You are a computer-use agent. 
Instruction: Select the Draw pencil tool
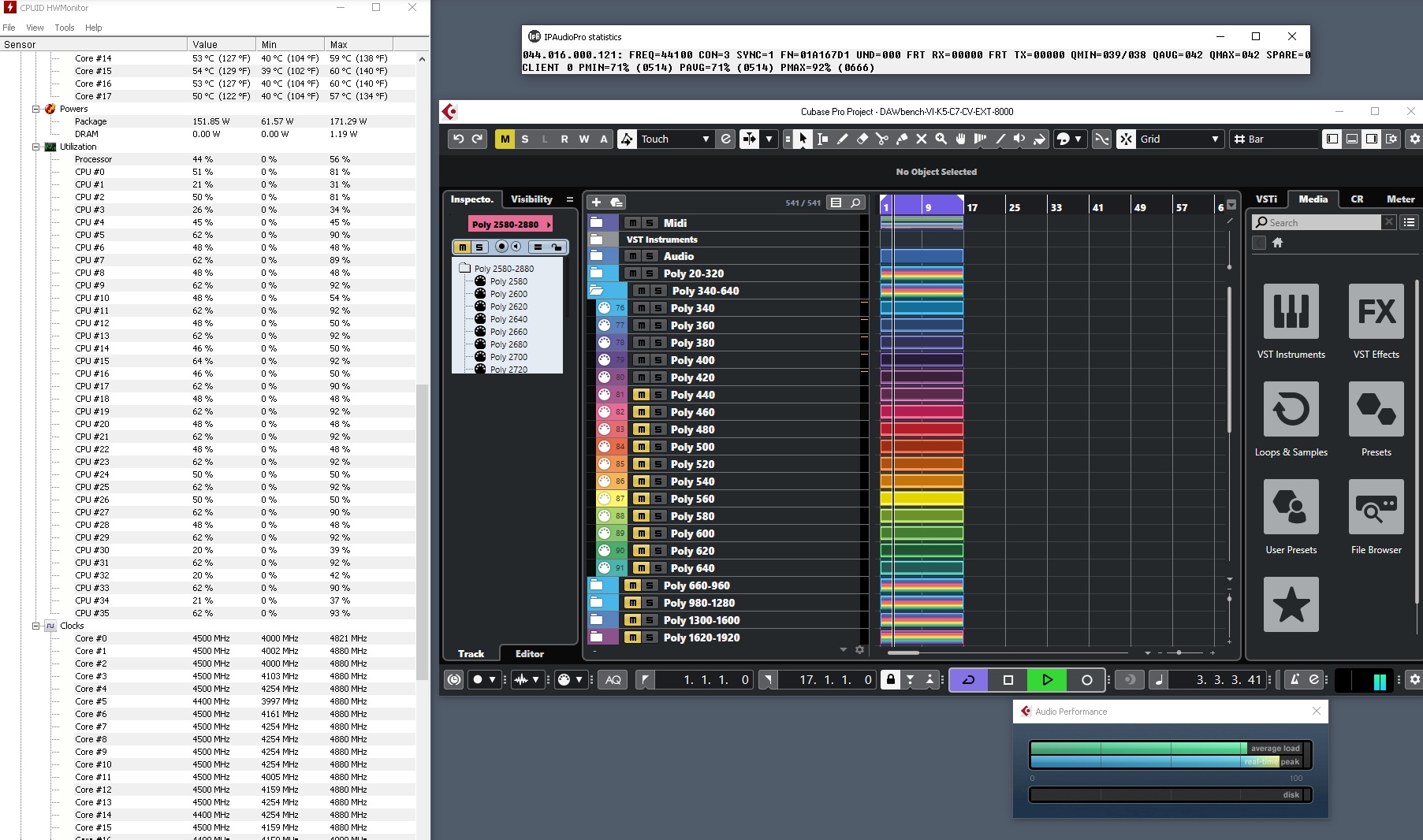click(x=842, y=139)
